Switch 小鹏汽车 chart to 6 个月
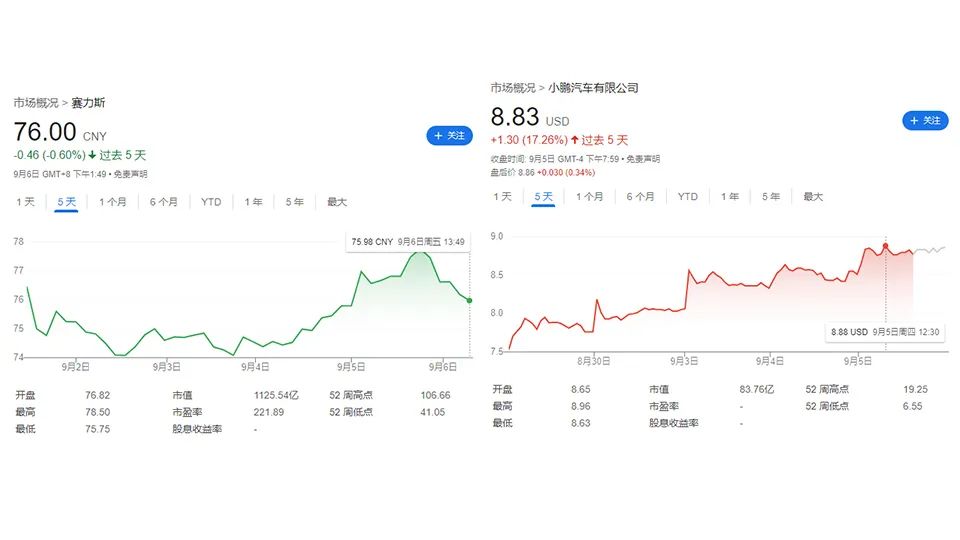This screenshot has width=960, height=540. point(640,197)
